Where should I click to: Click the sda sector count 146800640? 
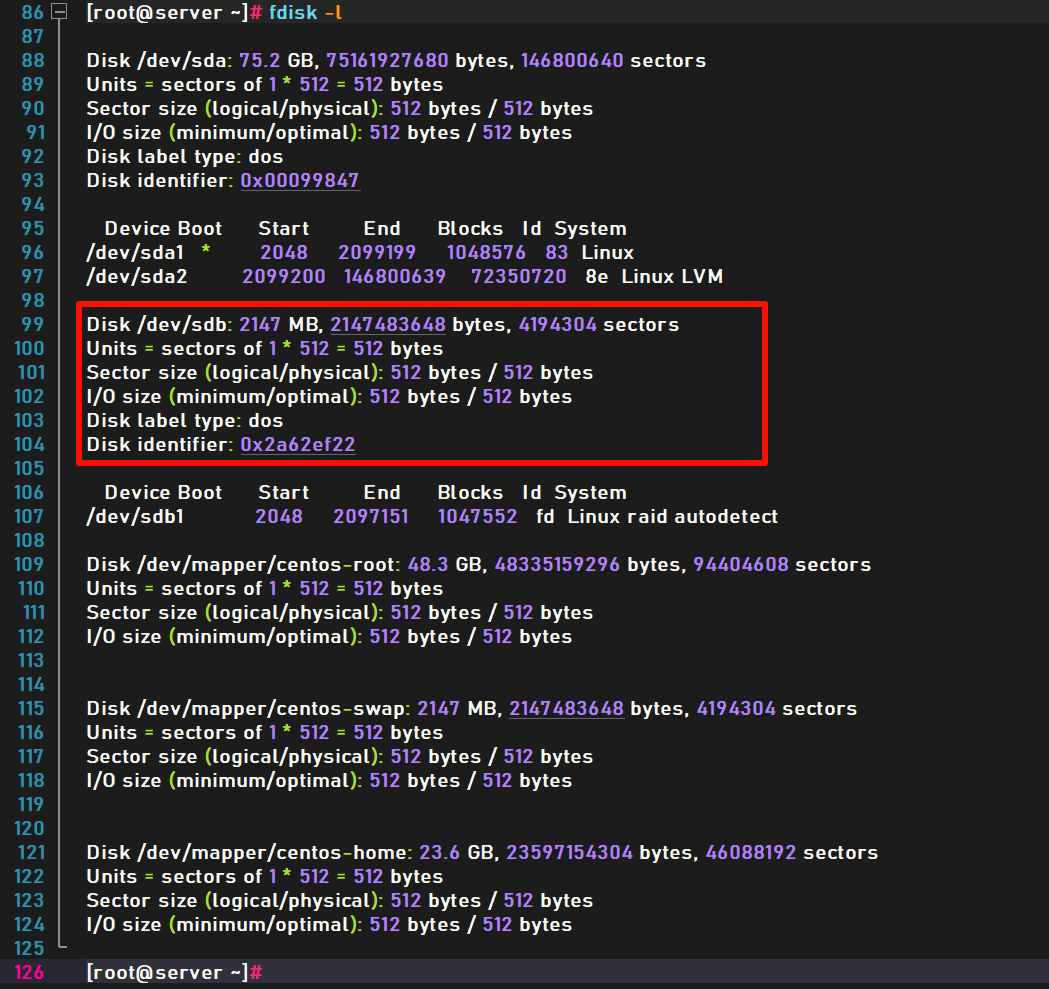click(x=572, y=60)
